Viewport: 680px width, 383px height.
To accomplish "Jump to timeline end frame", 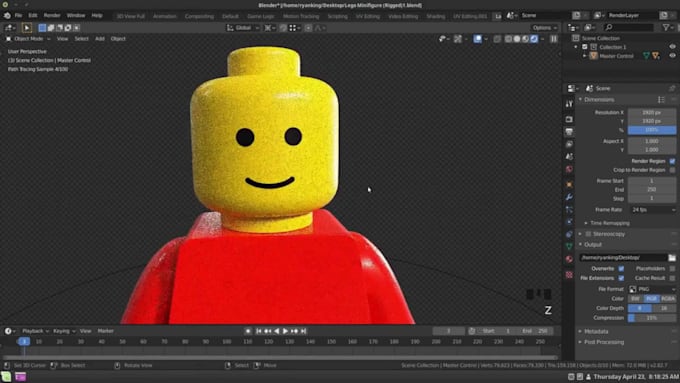I will (x=304, y=331).
